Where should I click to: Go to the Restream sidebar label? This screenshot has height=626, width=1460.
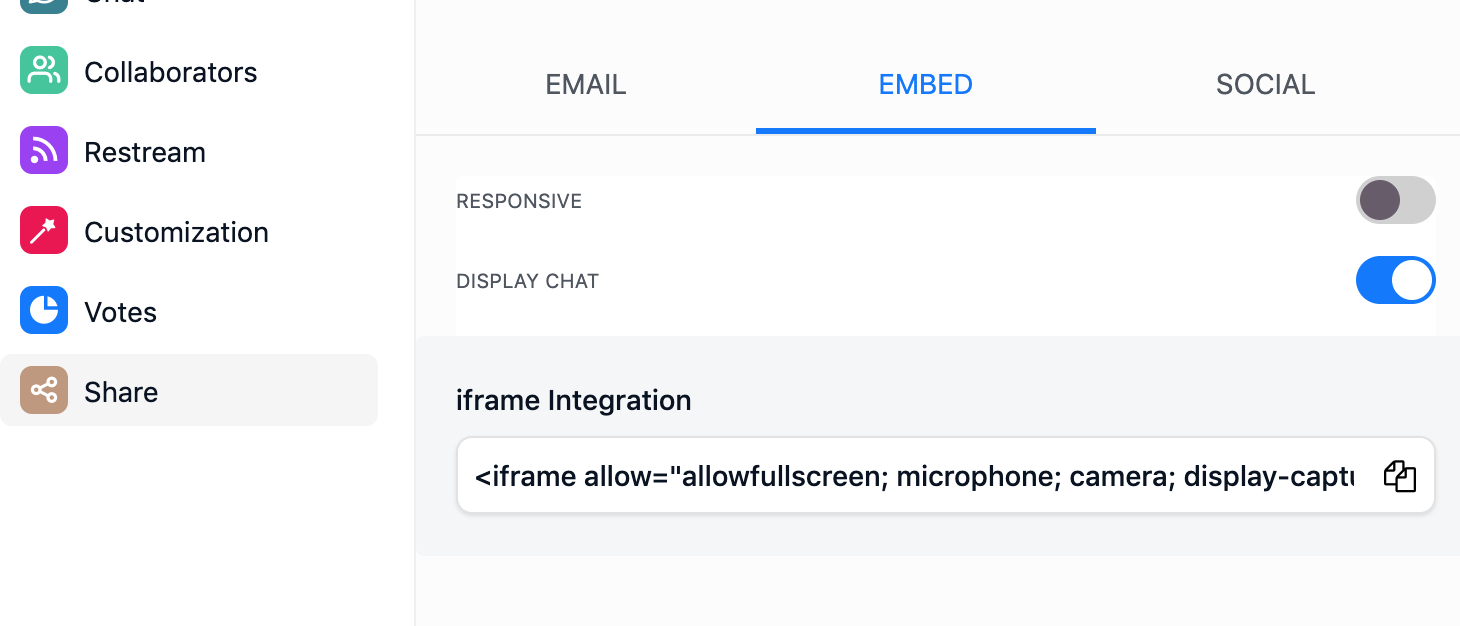tap(145, 152)
